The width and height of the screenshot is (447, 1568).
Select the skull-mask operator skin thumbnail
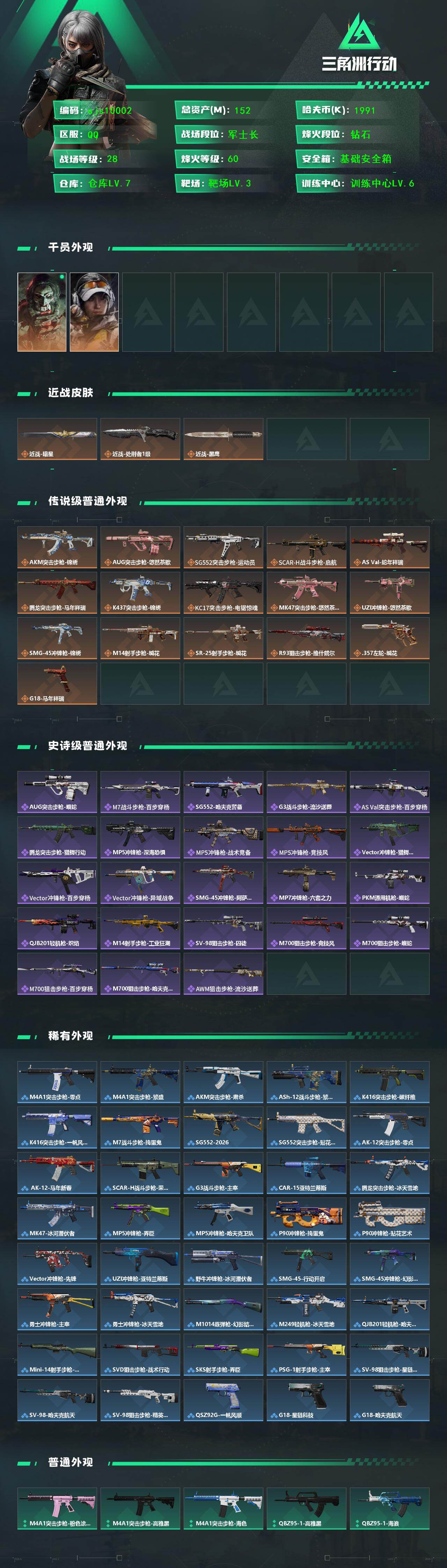click(42, 312)
